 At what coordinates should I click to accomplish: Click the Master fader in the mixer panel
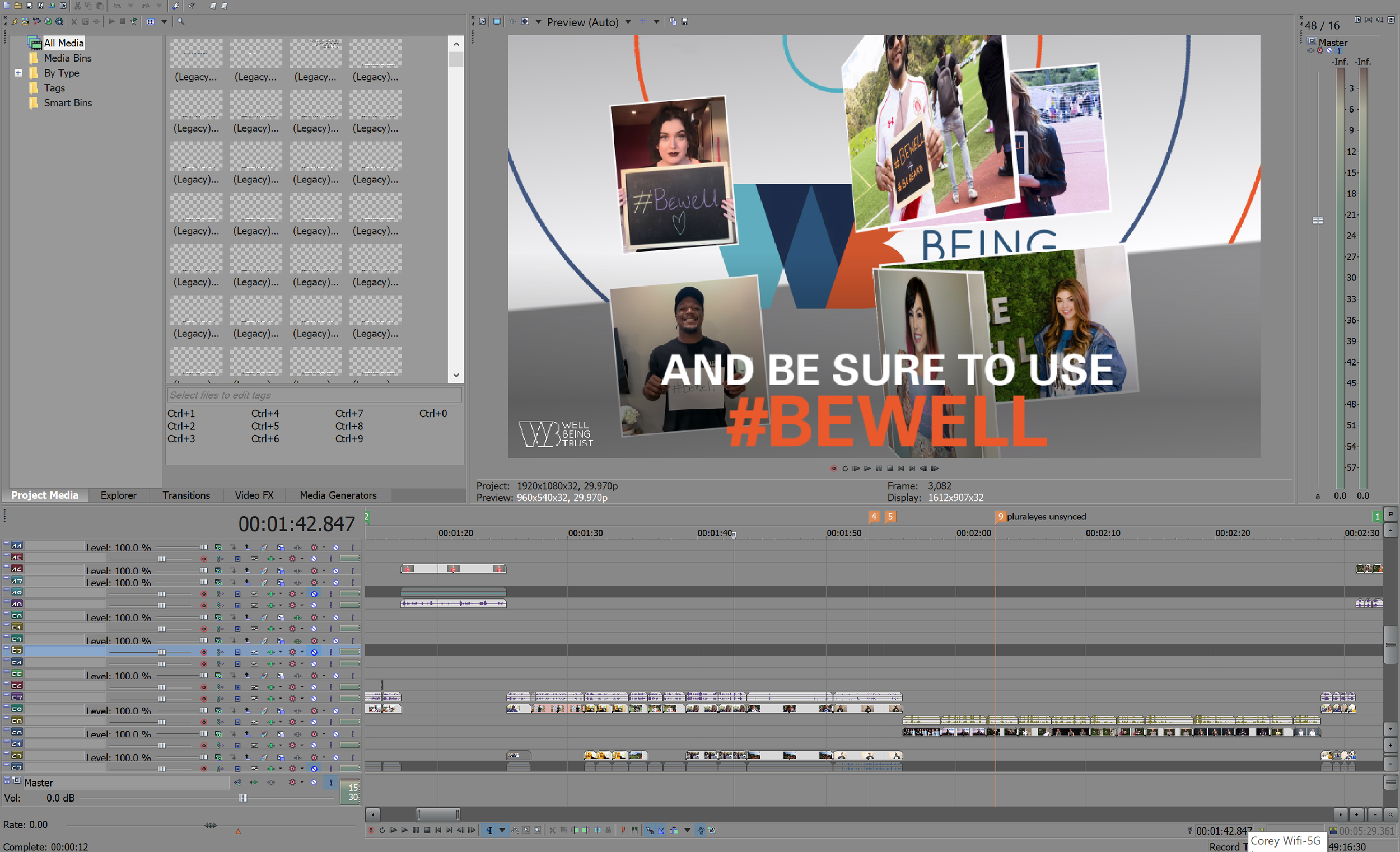tap(1318, 221)
